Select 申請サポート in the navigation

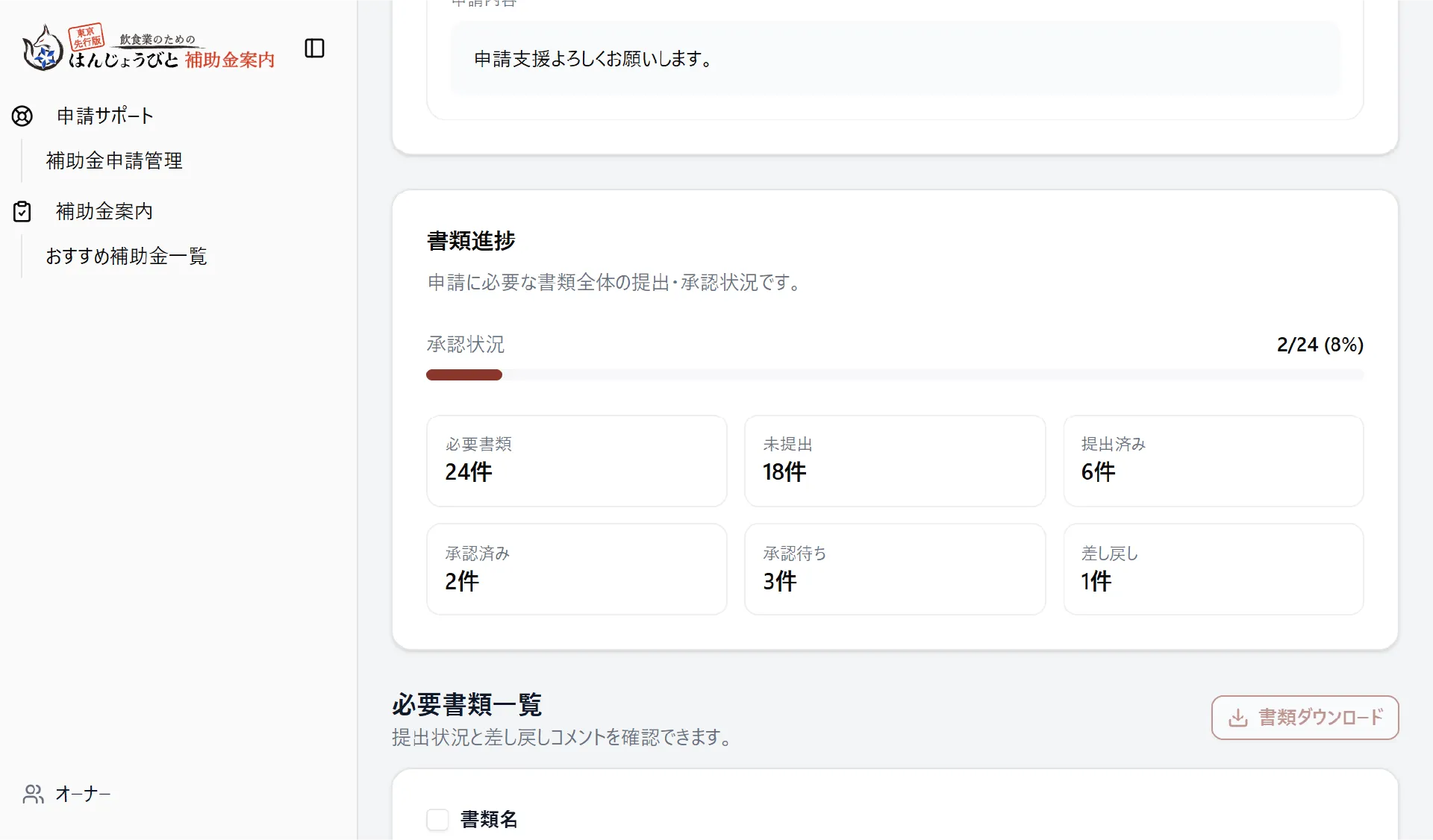[104, 116]
